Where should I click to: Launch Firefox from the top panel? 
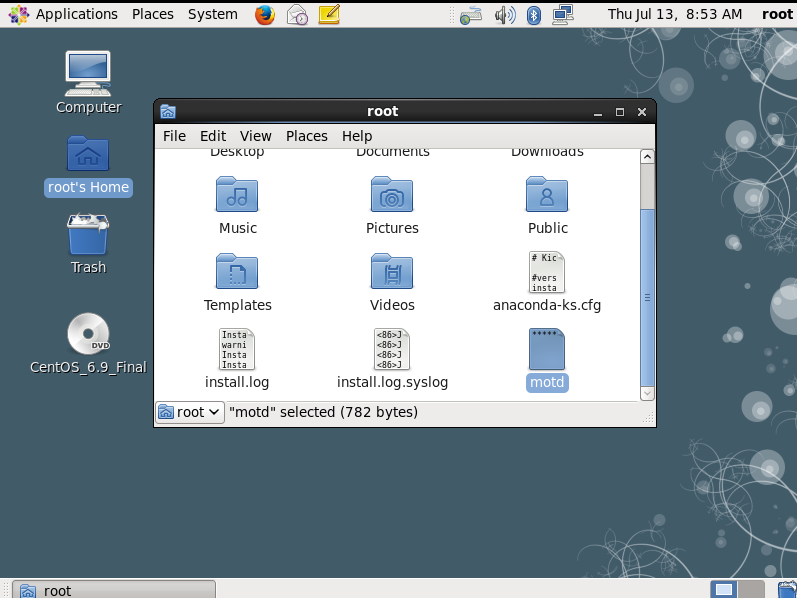(265, 14)
